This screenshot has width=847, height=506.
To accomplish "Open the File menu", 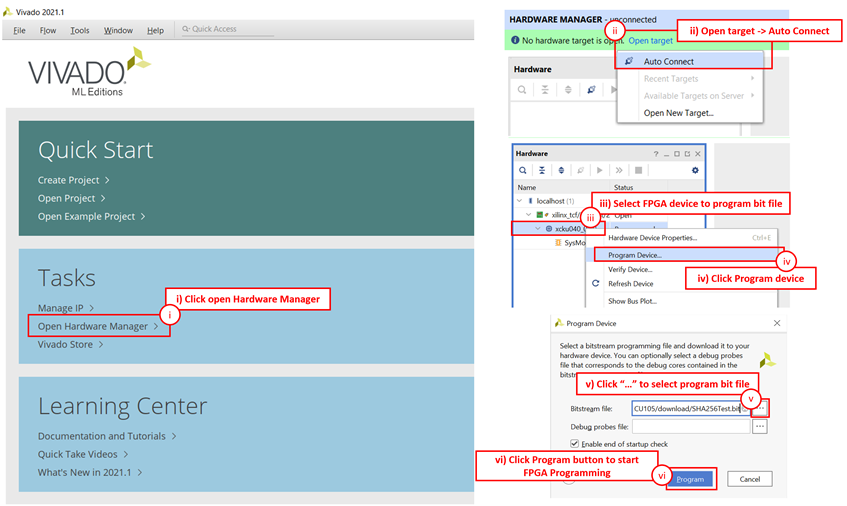I will click(19, 30).
